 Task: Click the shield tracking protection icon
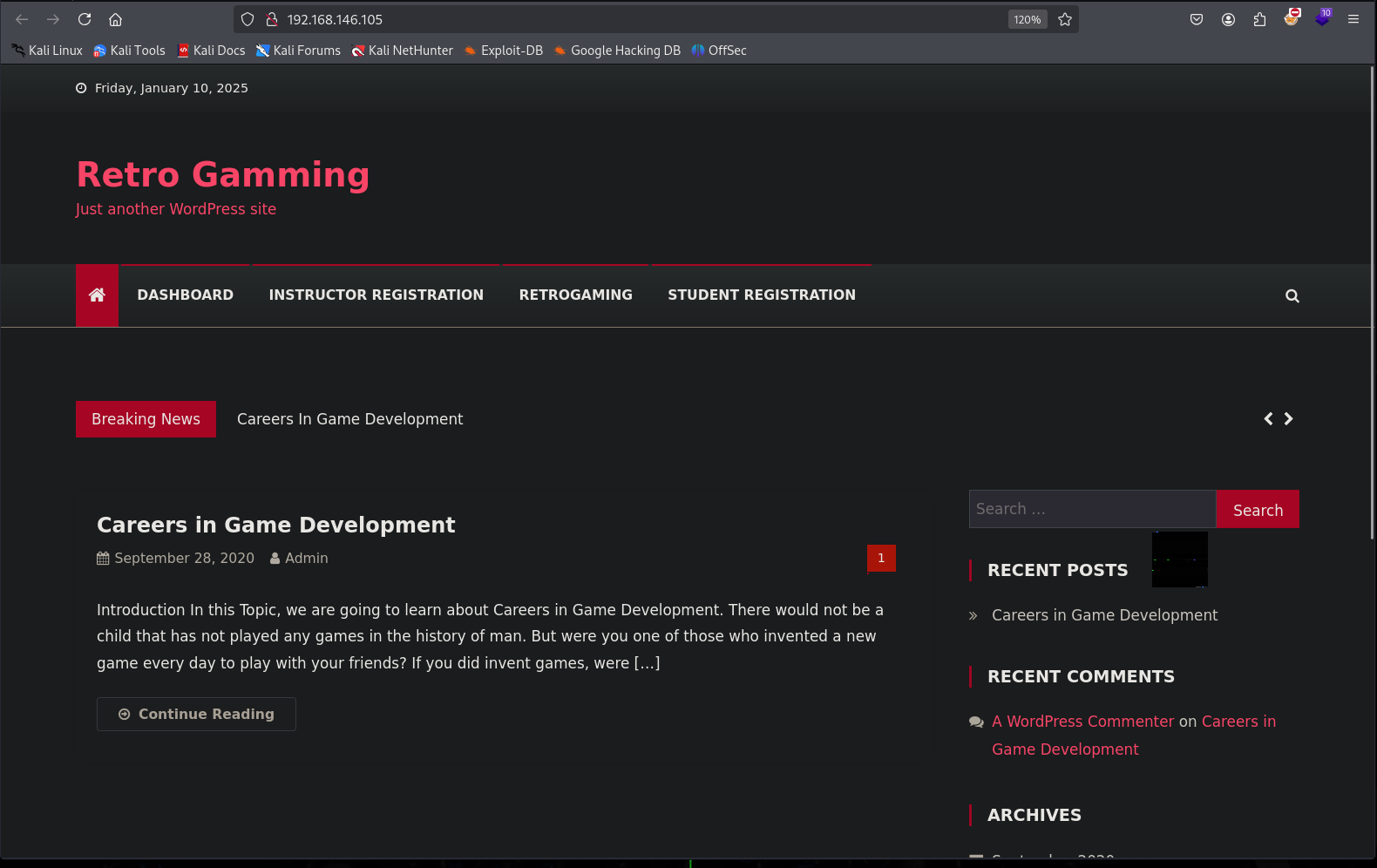tap(248, 19)
